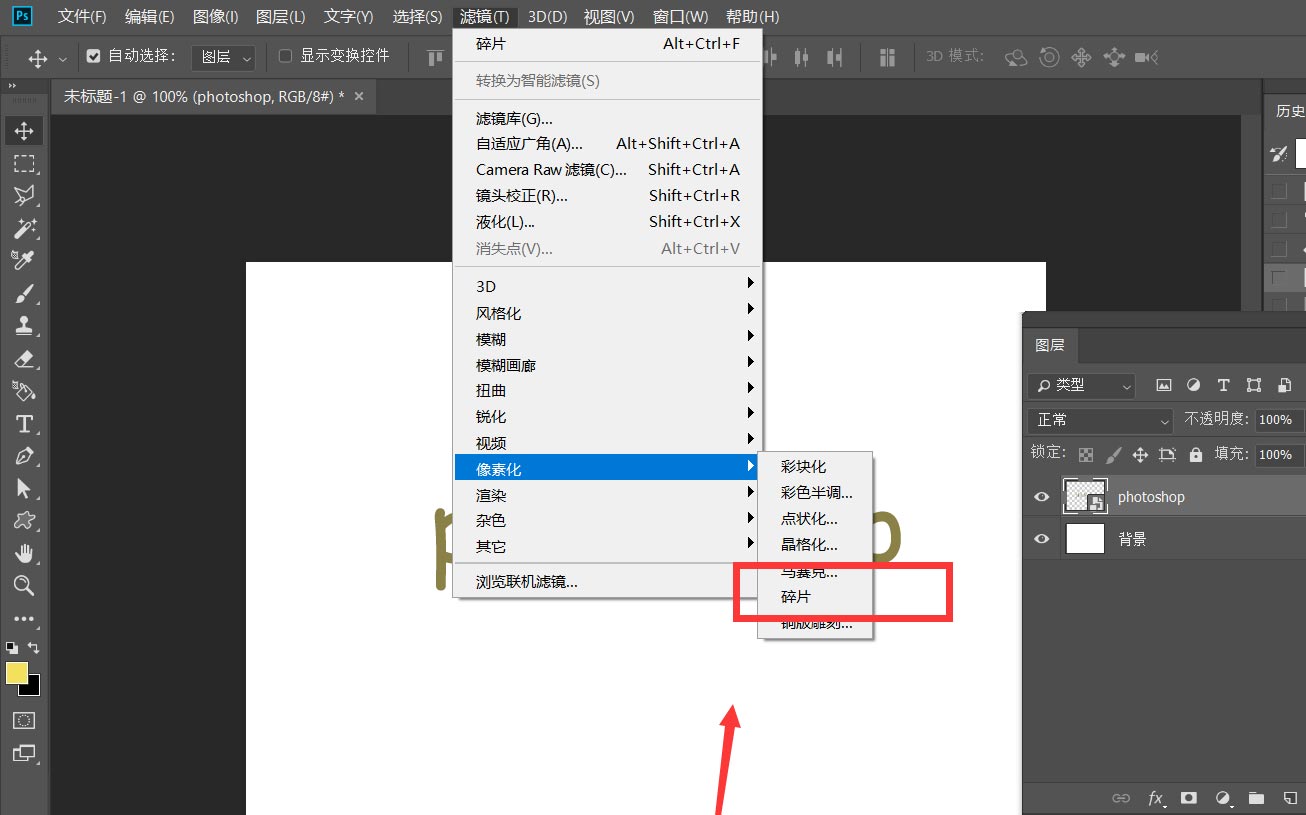Uncheck the 自动选择 checkbox
Image resolution: width=1306 pixels, height=815 pixels.
(x=93, y=56)
